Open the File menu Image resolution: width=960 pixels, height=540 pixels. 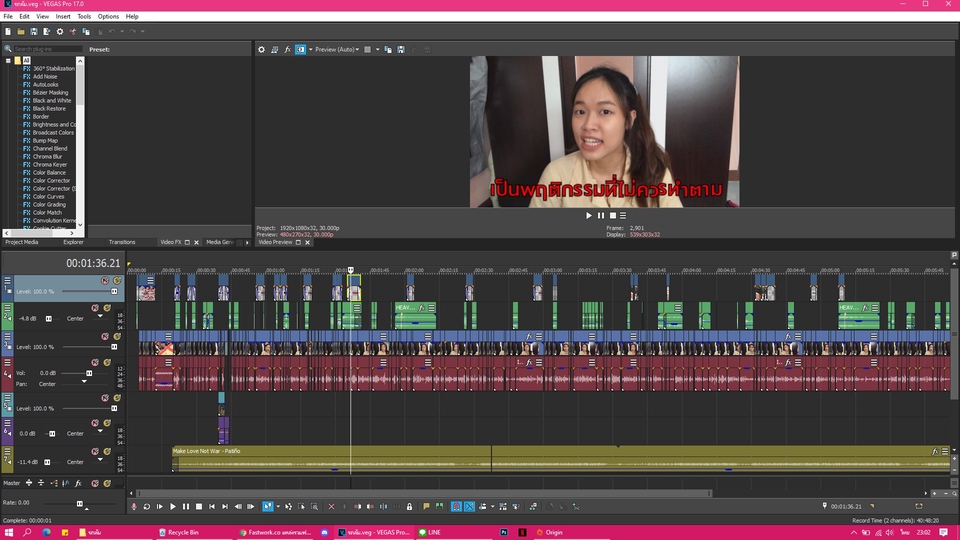pyautogui.click(x=8, y=17)
